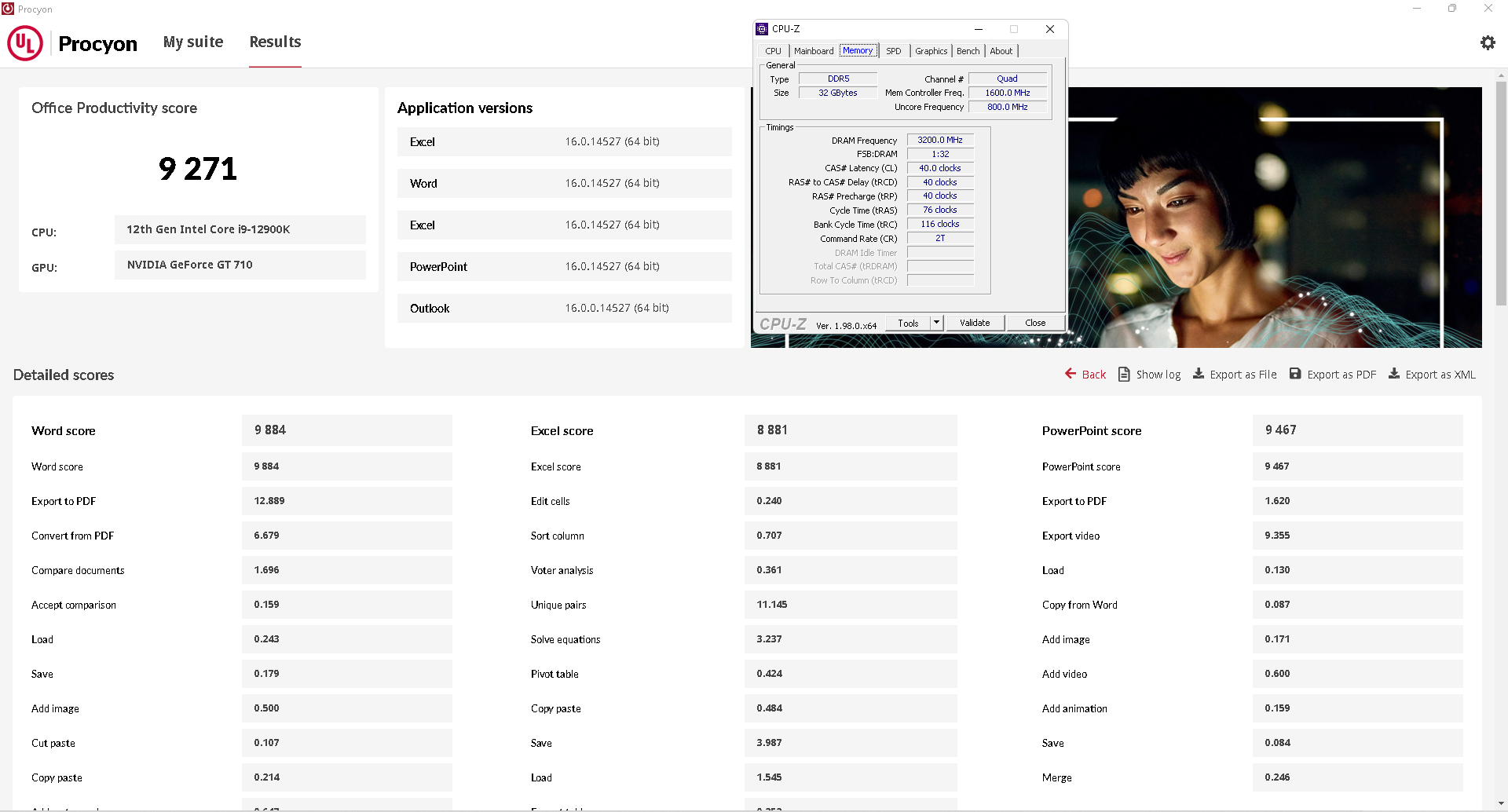Open Graphics tab in CPU-Z

932,51
